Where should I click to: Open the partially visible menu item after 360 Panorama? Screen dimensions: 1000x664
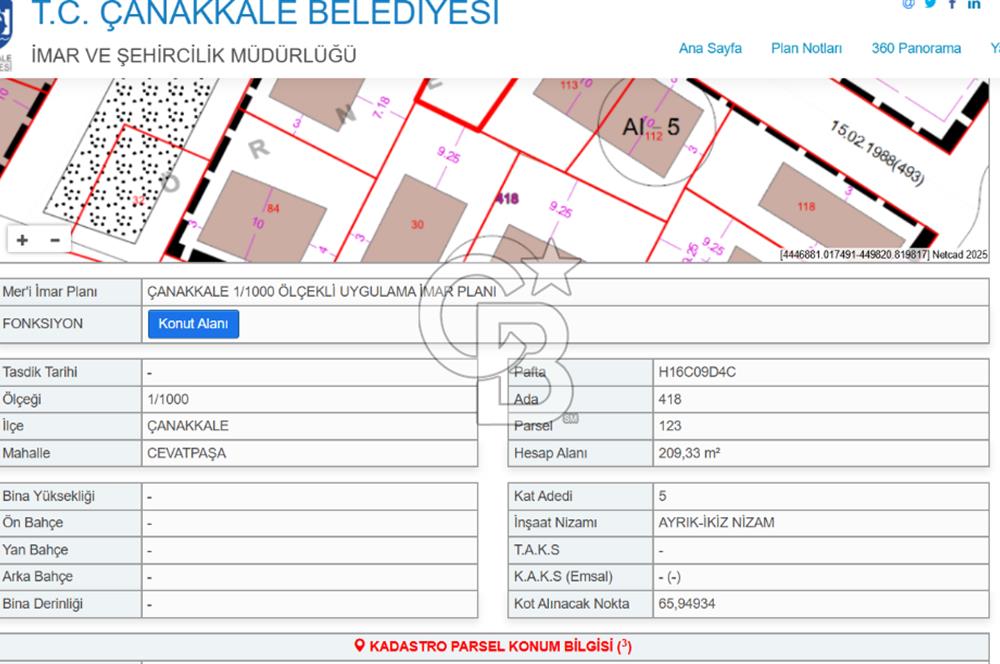coord(993,48)
